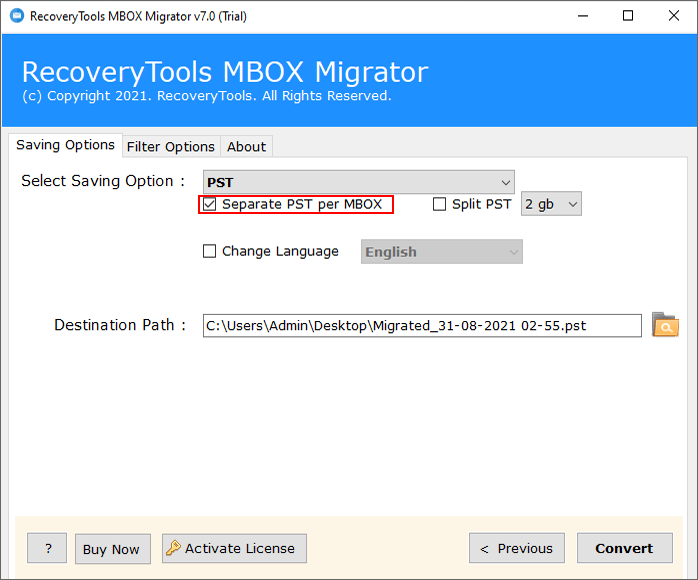Expand the 2 gb split size dropdown
This screenshot has height=580, width=698.
(x=551, y=204)
